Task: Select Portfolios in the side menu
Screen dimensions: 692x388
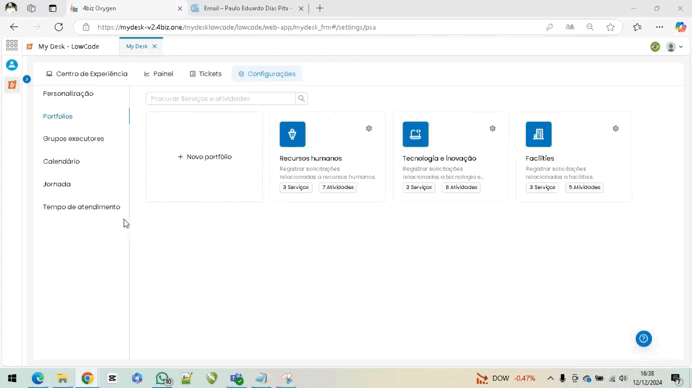Action: coord(58,117)
